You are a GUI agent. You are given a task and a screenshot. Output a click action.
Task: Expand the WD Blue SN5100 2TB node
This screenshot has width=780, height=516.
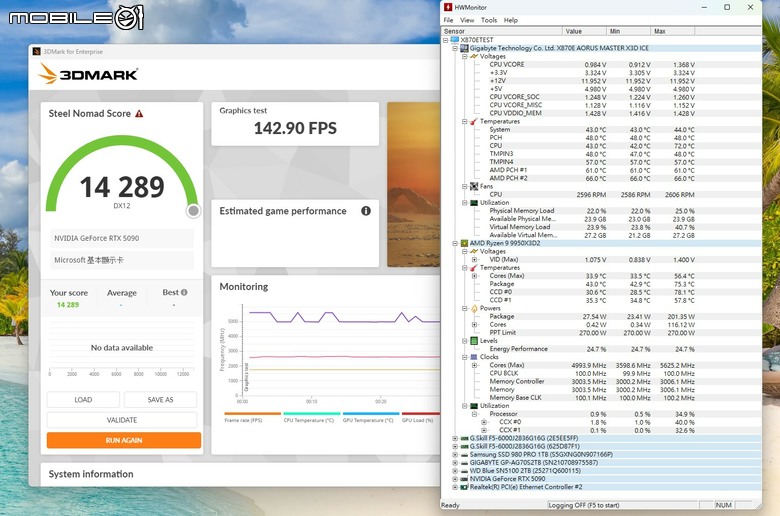(455, 471)
